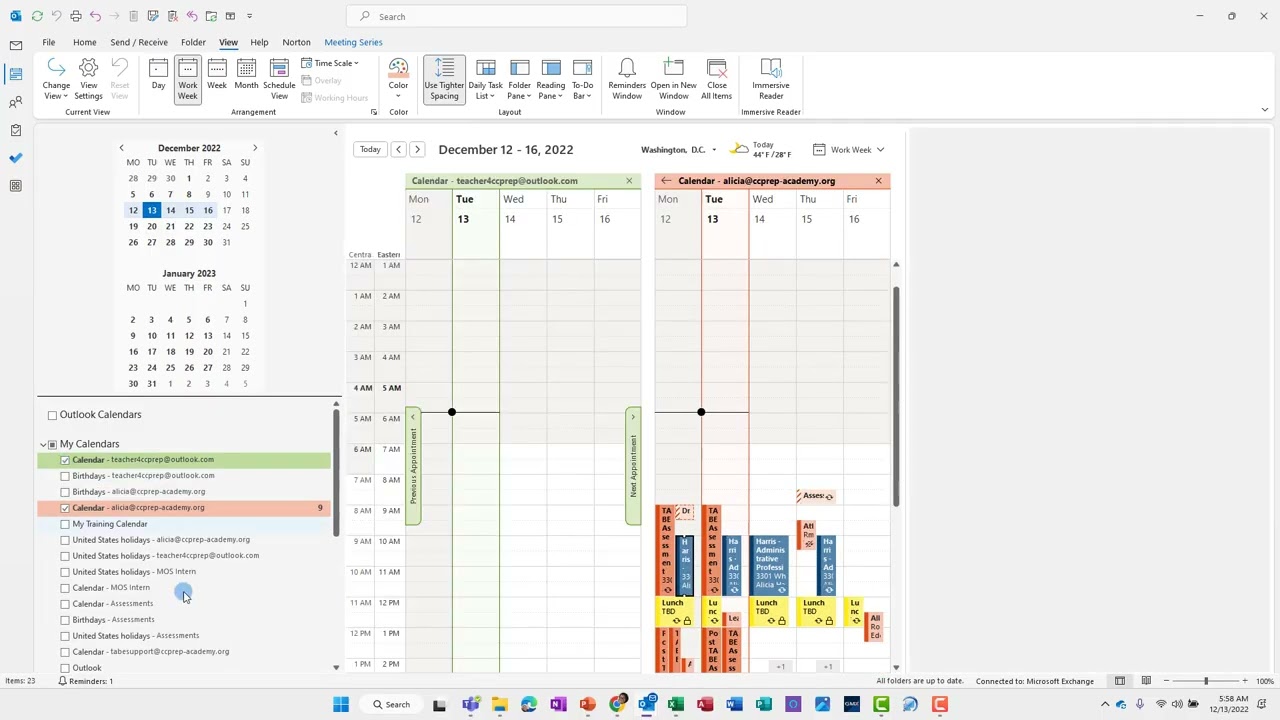This screenshot has height=720, width=1280.
Task: Open Arrangement group dialog launcher
Action: tap(373, 112)
